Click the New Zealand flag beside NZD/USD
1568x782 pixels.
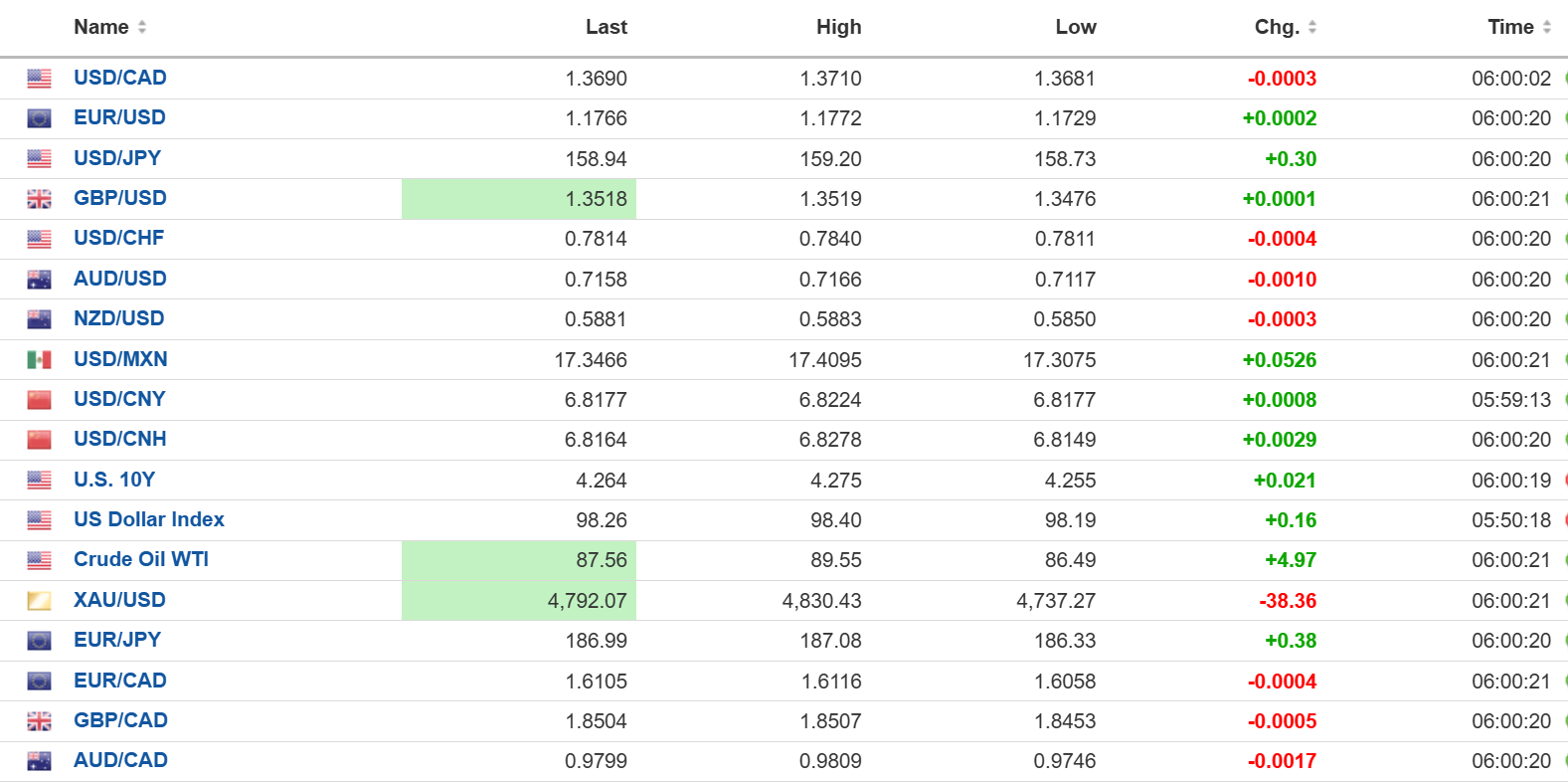pos(39,319)
